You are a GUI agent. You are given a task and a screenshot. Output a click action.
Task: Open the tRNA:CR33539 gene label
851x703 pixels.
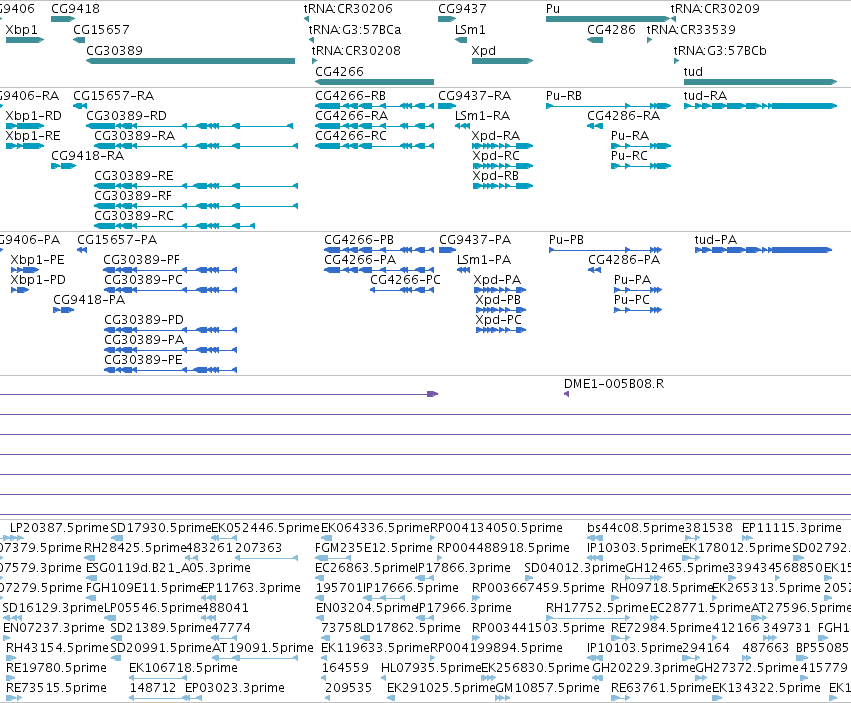(691, 29)
